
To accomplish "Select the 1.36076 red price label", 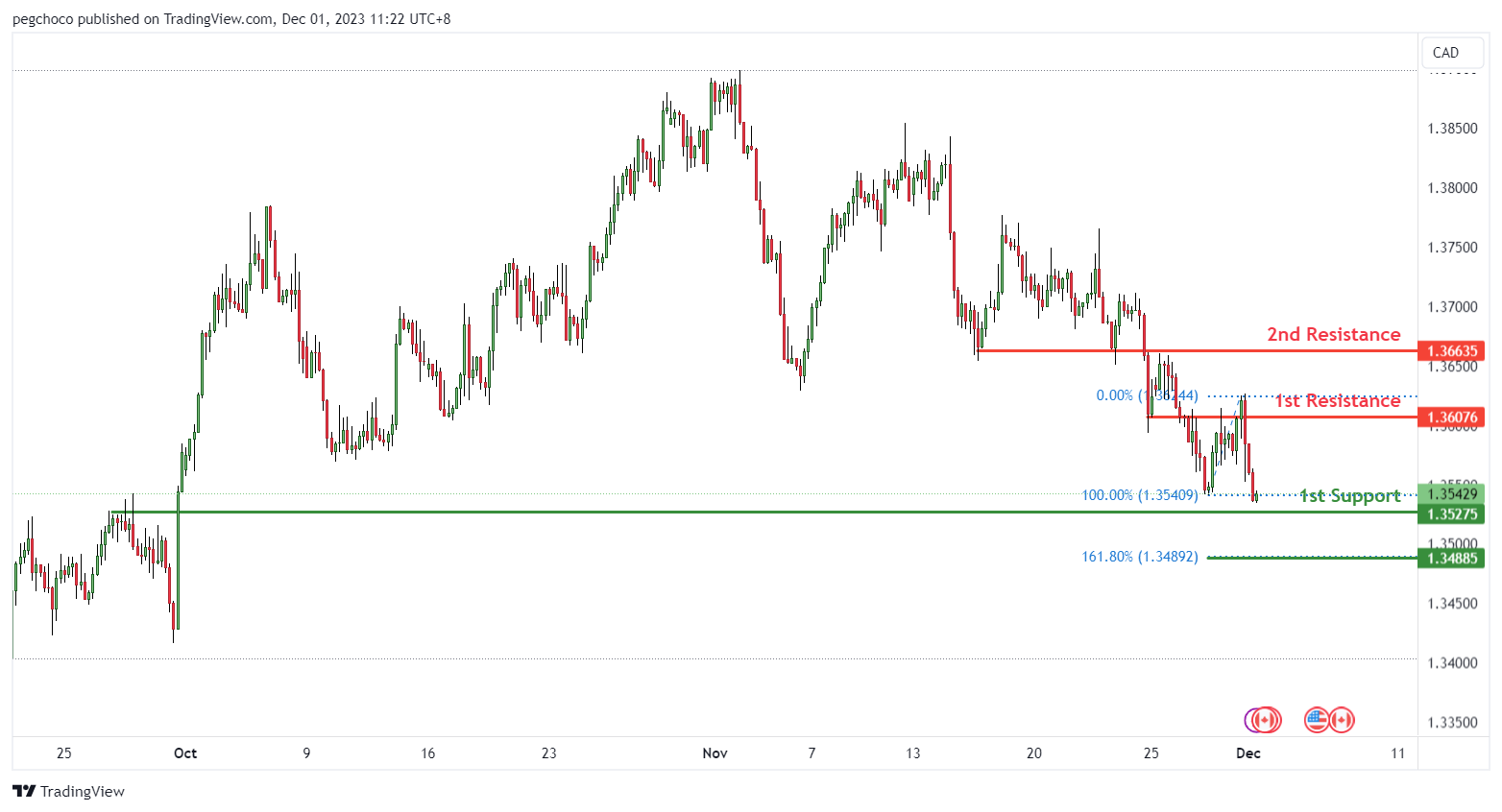I will coord(1452,418).
